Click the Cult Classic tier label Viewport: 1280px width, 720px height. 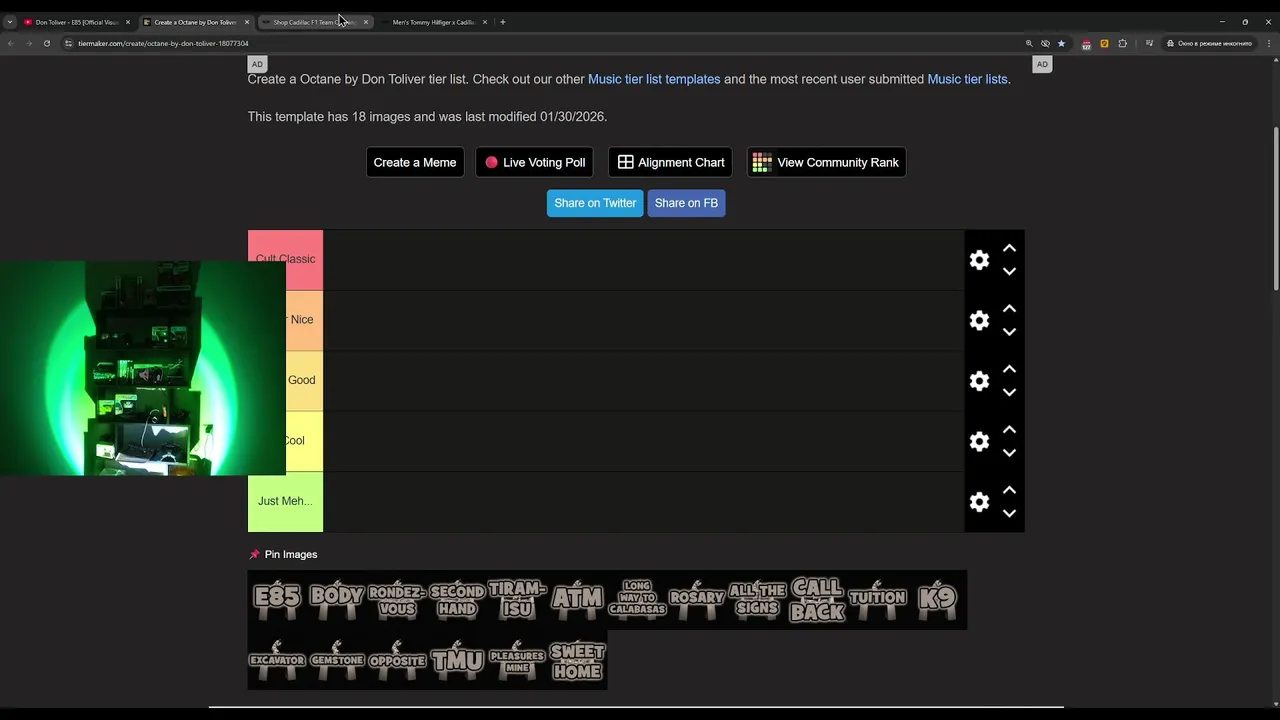[x=285, y=260]
